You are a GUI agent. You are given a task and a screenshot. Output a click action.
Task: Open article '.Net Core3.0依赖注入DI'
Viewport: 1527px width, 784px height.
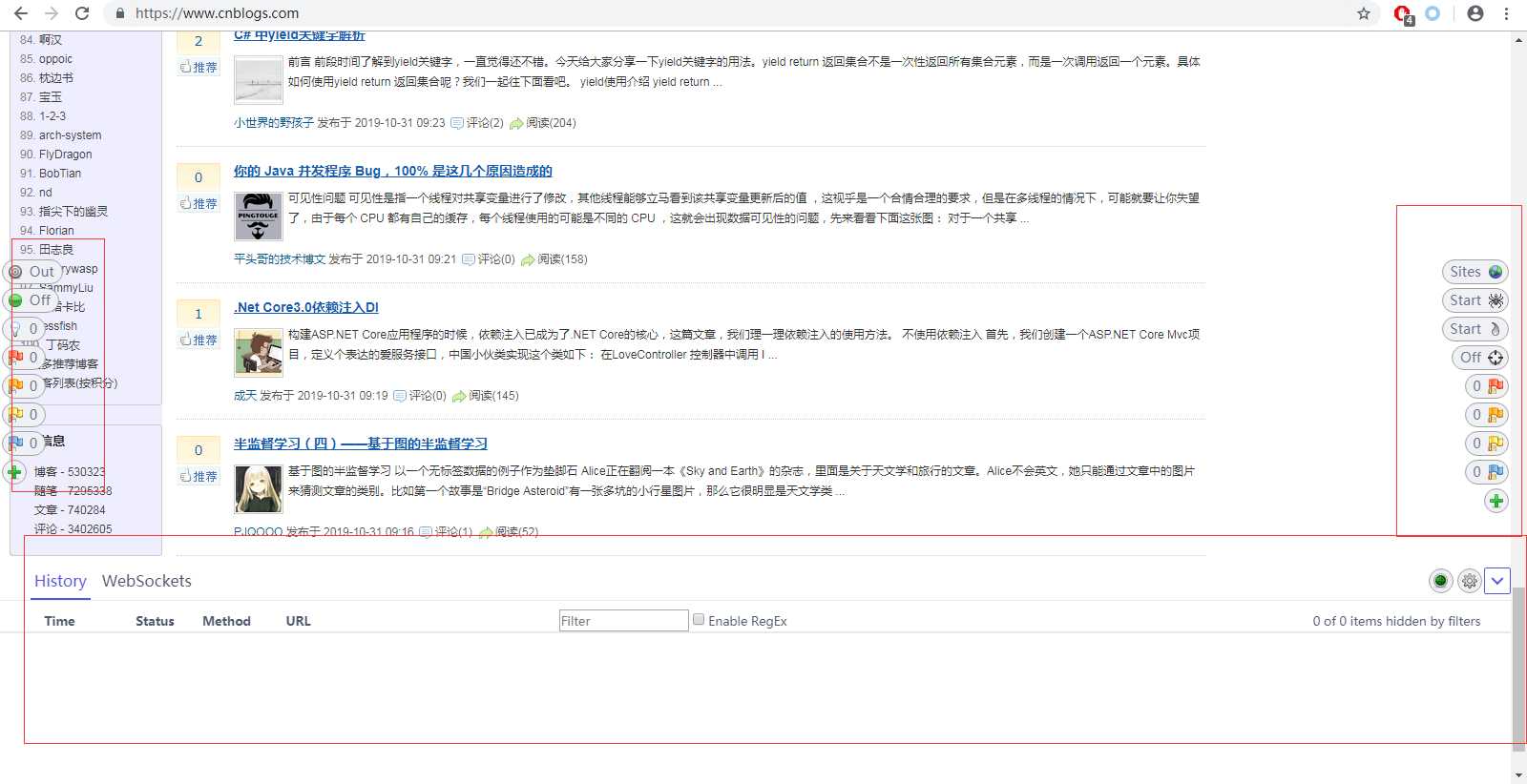tap(306, 307)
